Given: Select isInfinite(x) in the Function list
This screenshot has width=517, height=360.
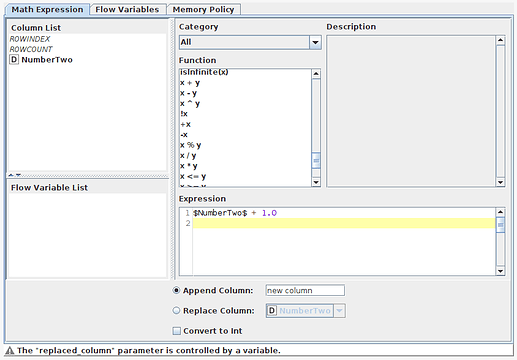Looking at the screenshot, I should coord(204,72).
